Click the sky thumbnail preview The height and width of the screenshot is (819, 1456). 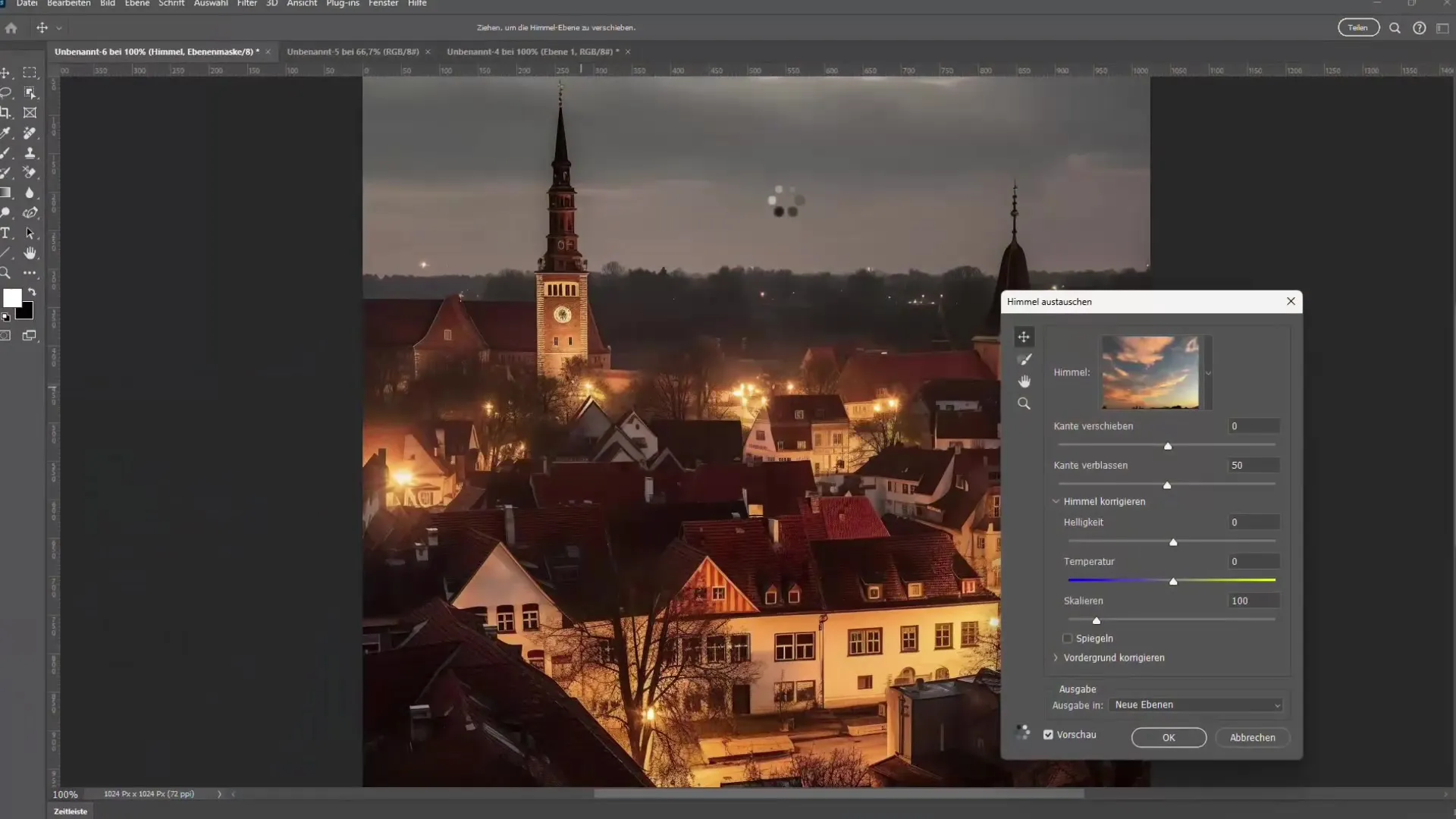pos(1150,372)
